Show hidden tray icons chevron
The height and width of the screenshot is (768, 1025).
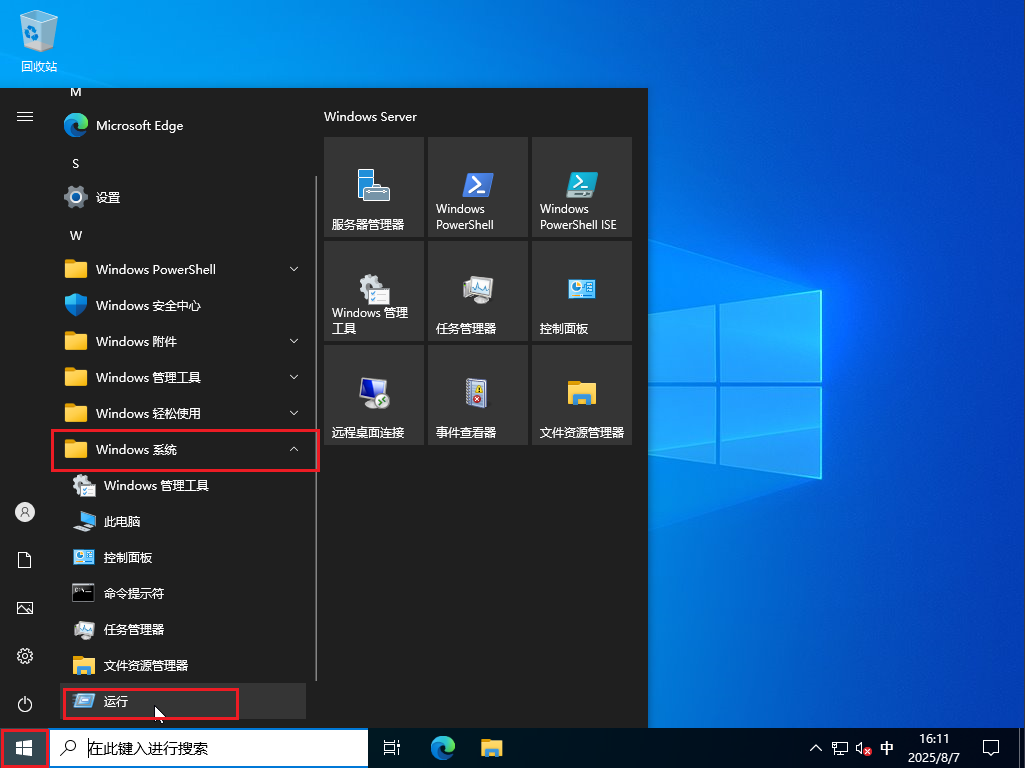pos(815,748)
